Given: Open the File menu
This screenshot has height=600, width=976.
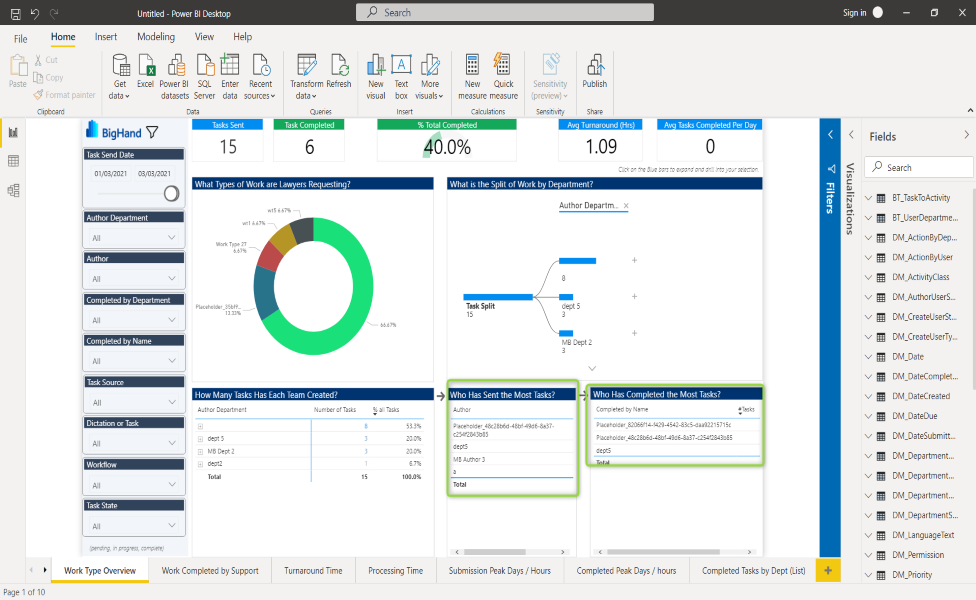Looking at the screenshot, I should coord(21,39).
